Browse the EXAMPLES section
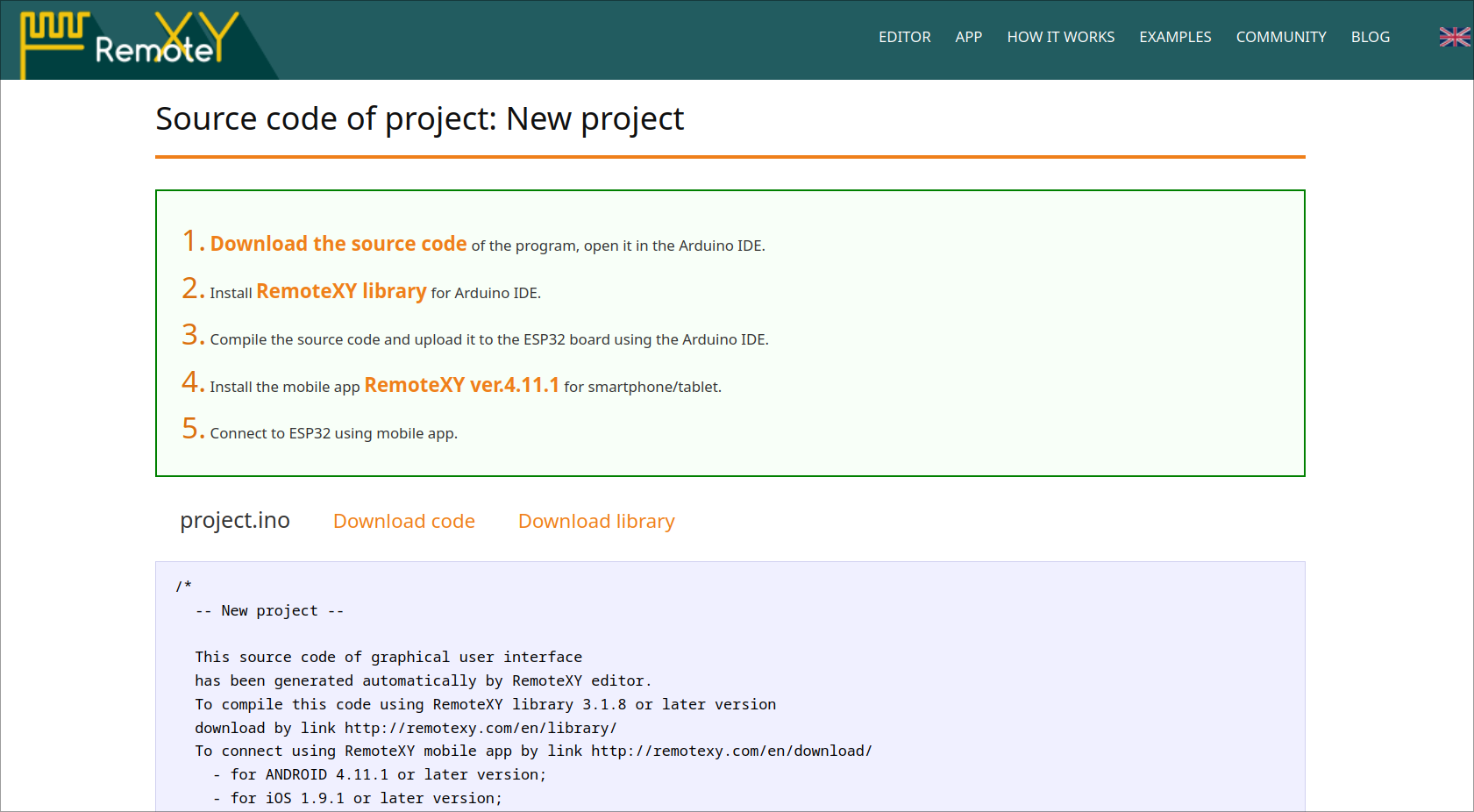Viewport: 1474px width, 812px height. pos(1175,37)
